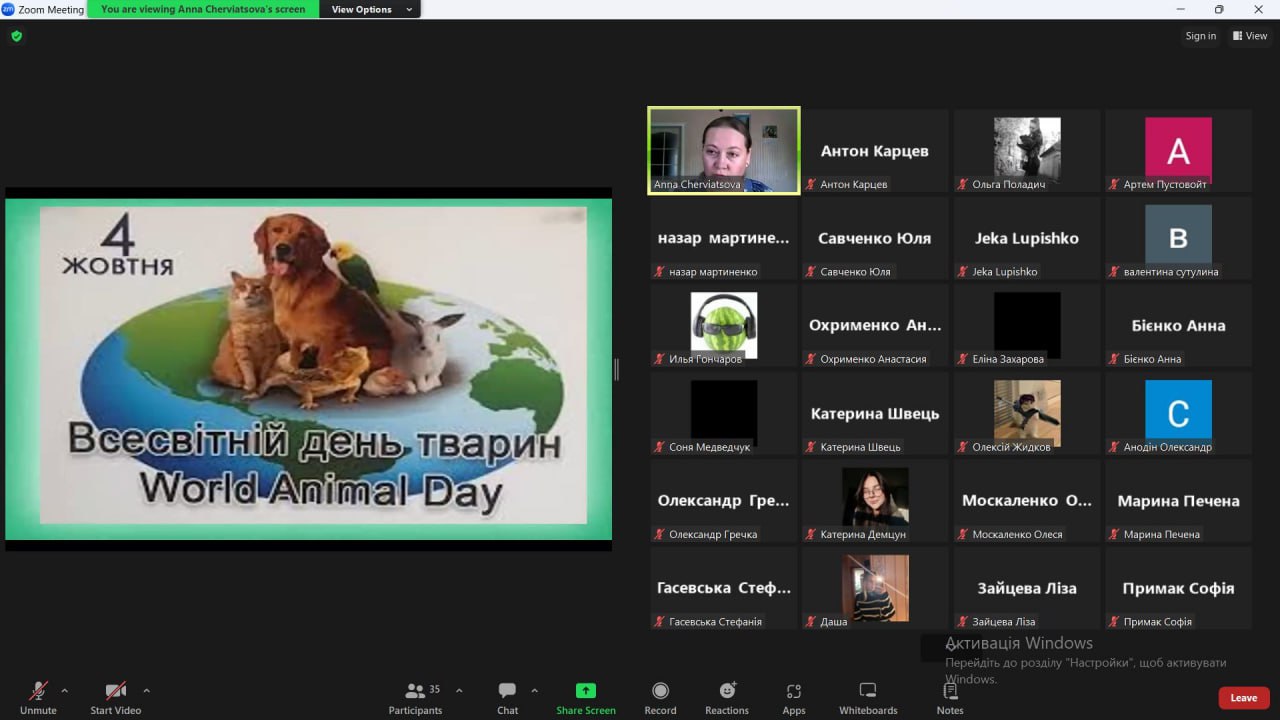Screen dimensions: 1280x720
Task: Click the divider handle between shared screen and gallery
Action: point(616,369)
